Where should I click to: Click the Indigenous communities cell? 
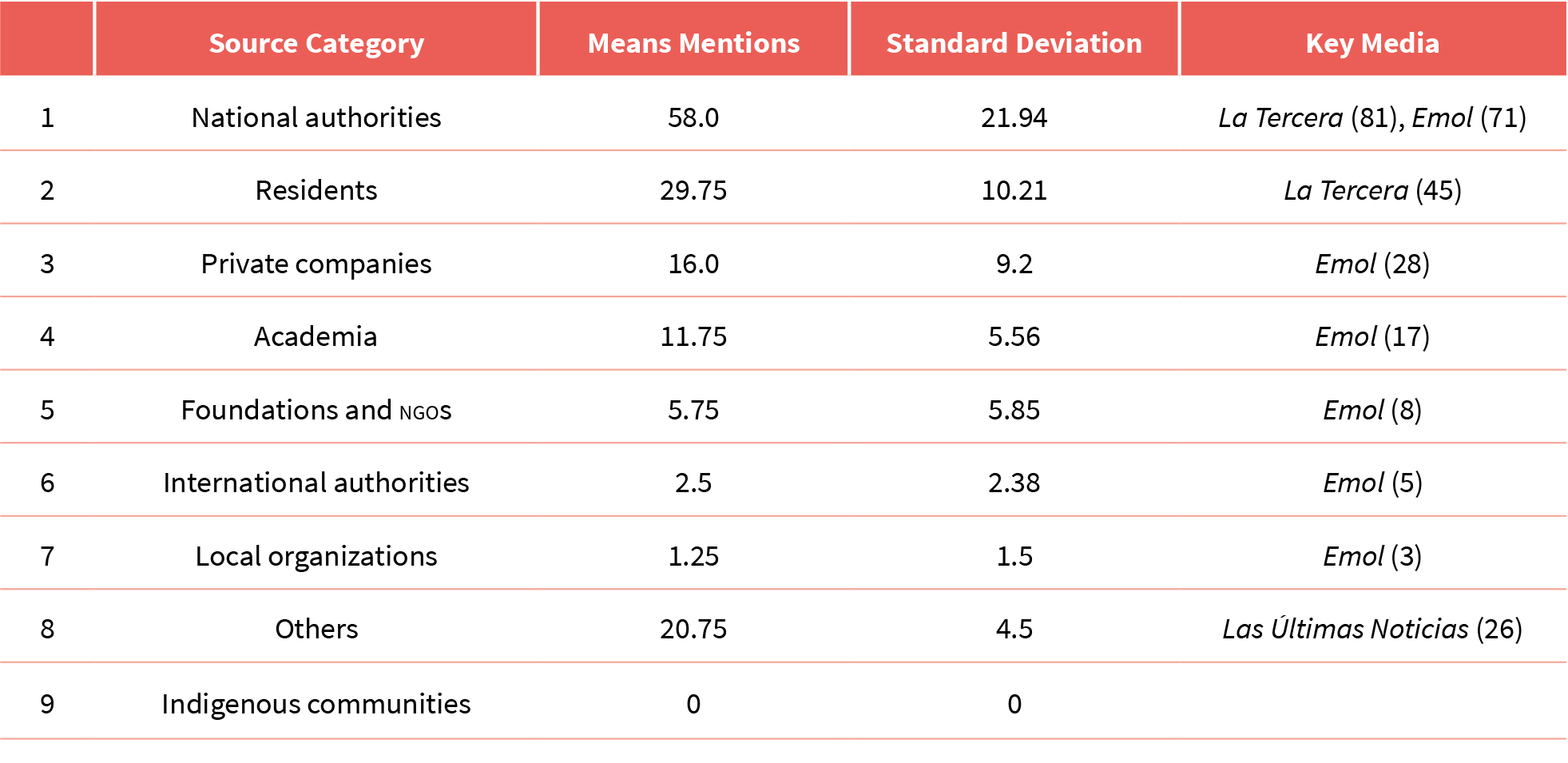(316, 704)
